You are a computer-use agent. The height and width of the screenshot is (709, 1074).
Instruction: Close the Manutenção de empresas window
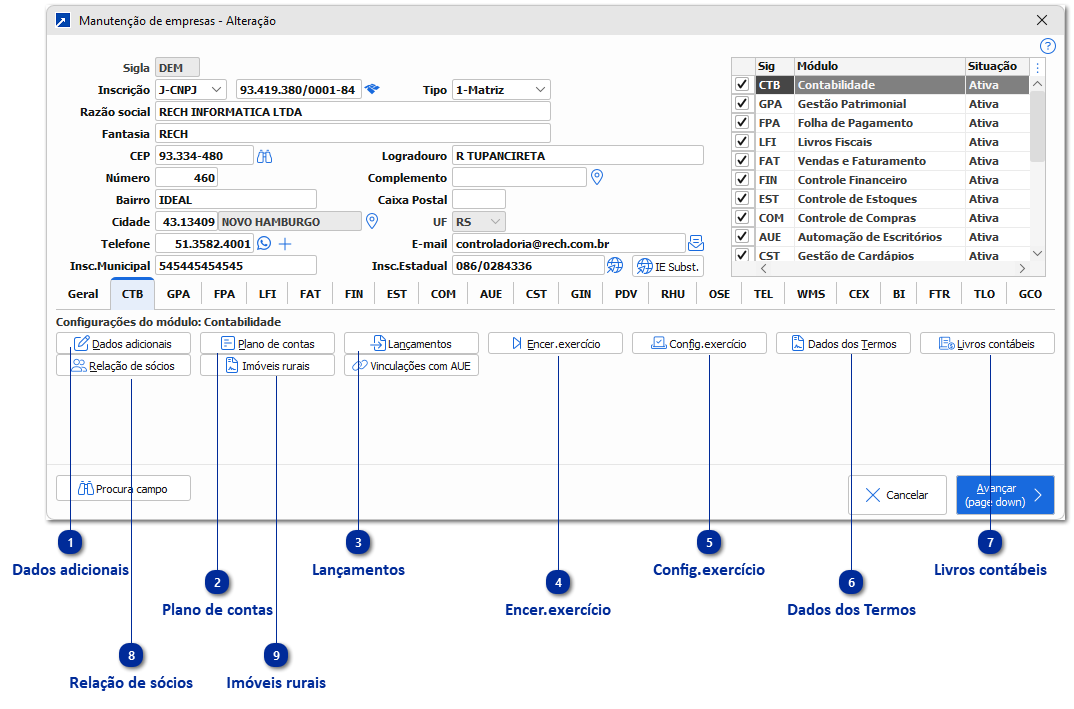tap(1042, 21)
